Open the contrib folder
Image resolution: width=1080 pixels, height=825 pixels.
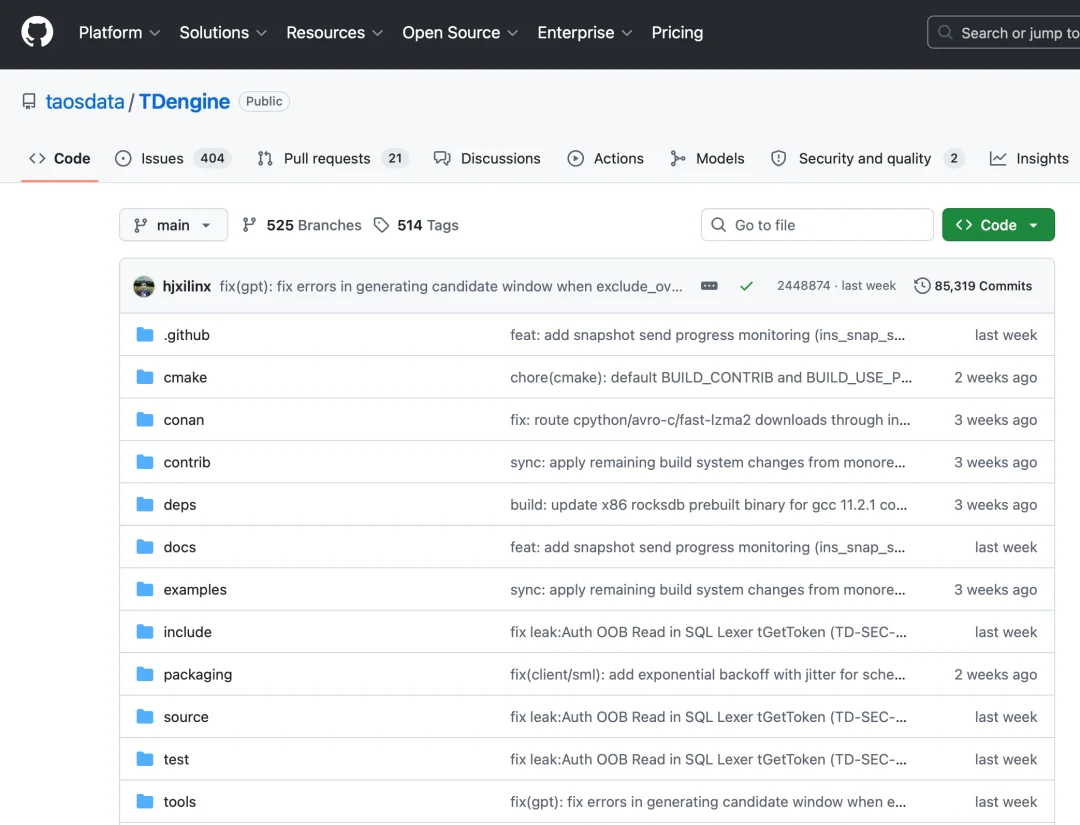tap(187, 462)
